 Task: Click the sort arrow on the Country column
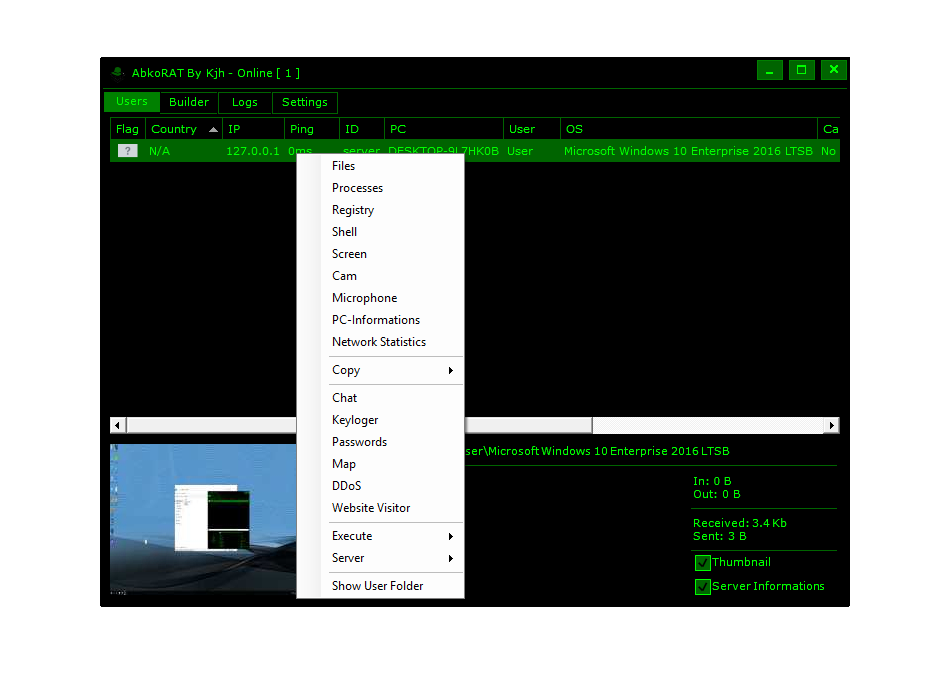click(x=213, y=130)
